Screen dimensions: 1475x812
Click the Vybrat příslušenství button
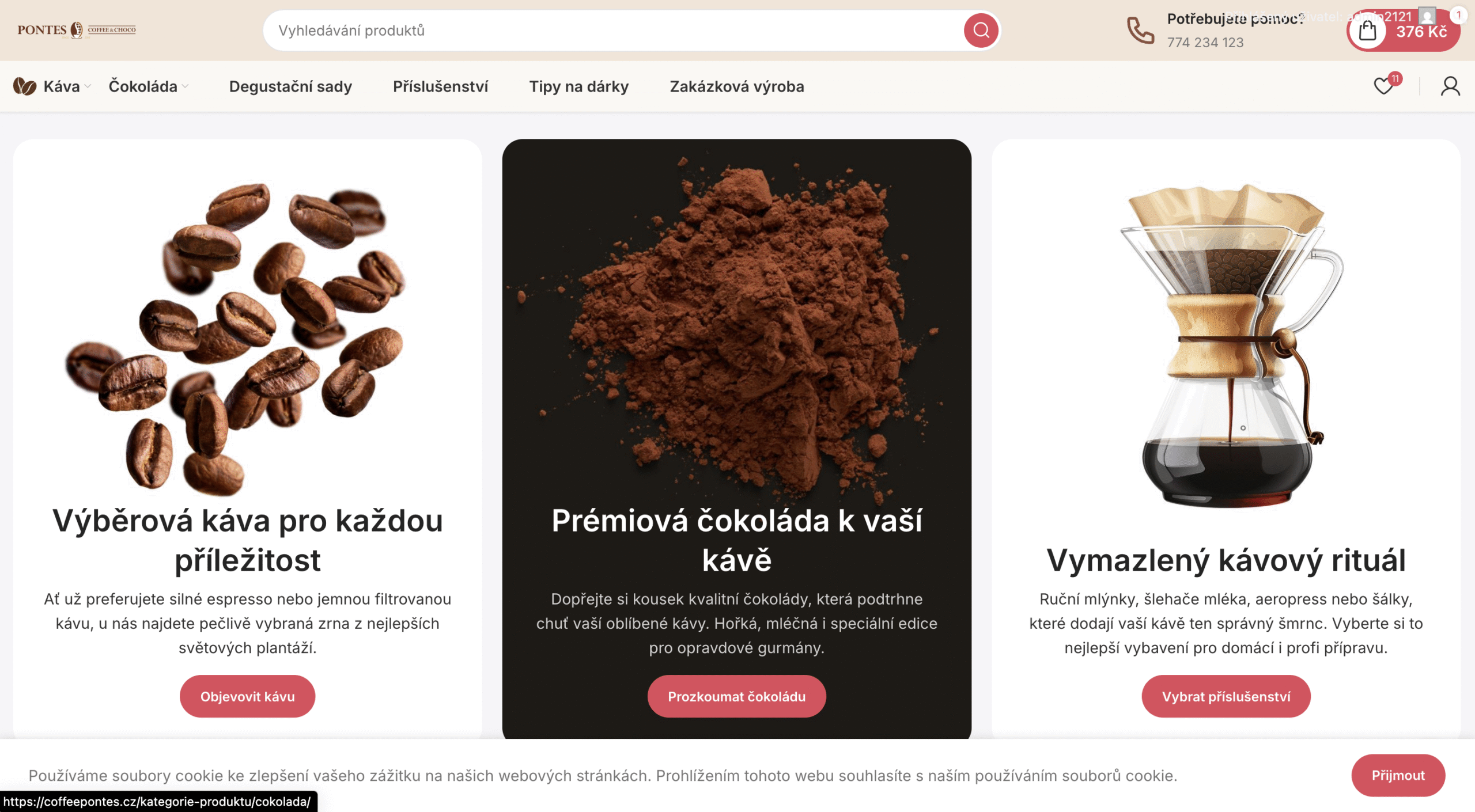[x=1226, y=696]
